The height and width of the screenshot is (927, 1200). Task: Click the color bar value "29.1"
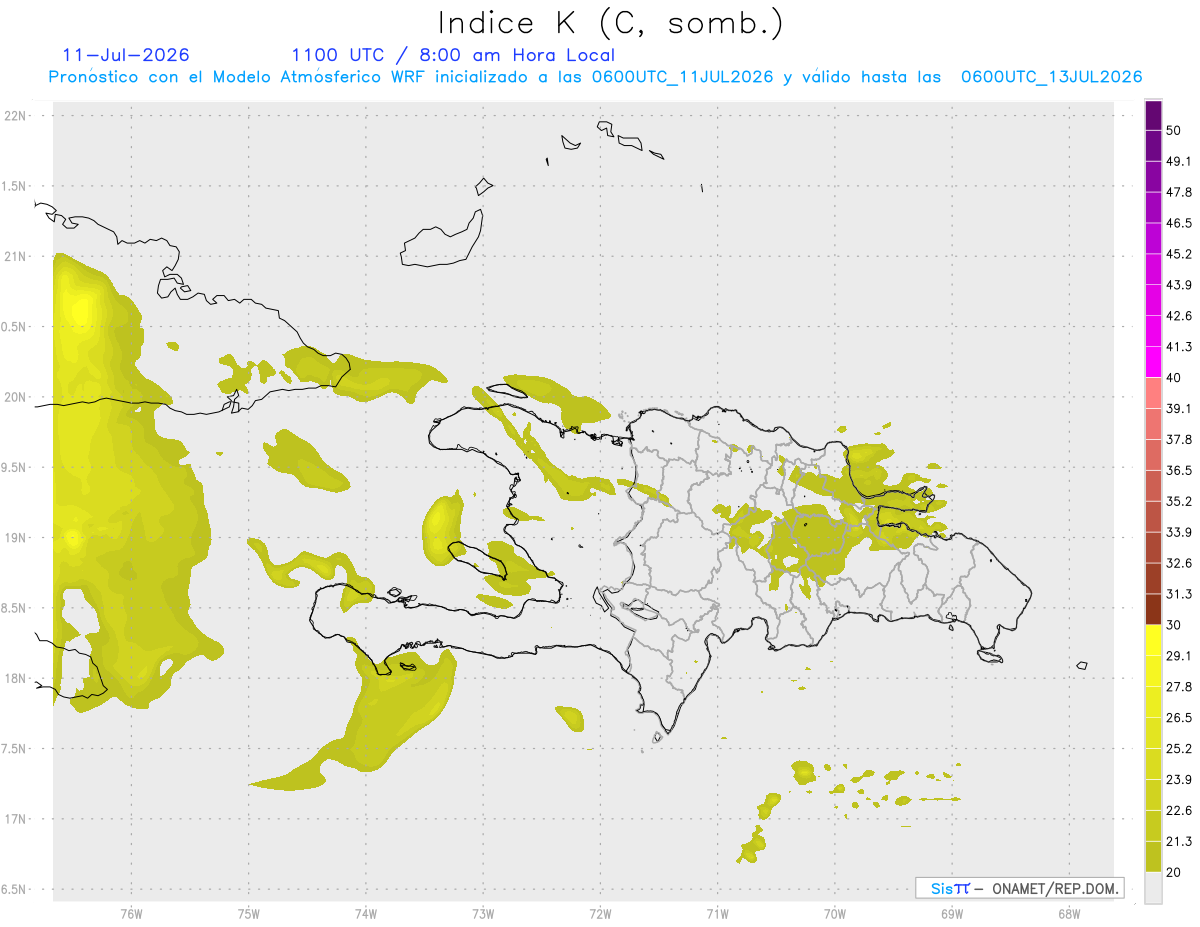tap(1179, 656)
